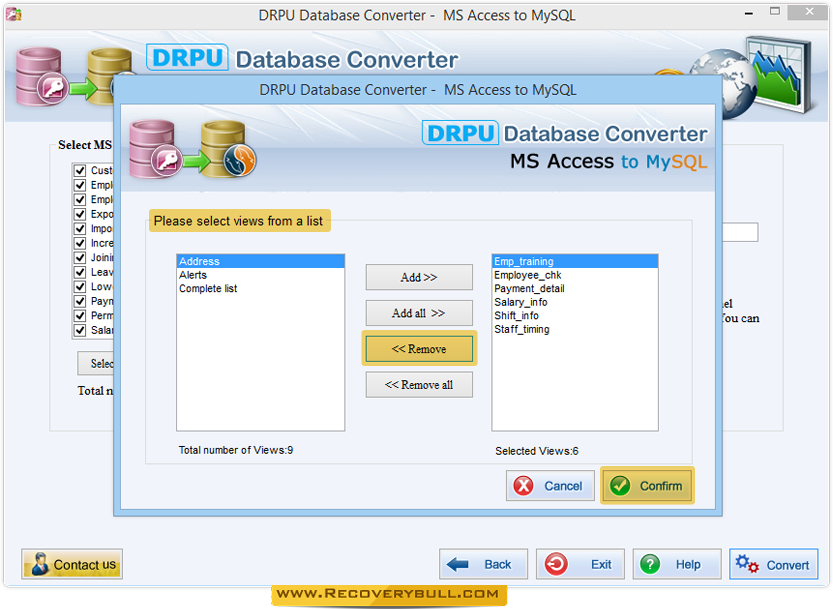Click the Contact us person icon
Viewport: 833px width, 609px height.
click(40, 564)
